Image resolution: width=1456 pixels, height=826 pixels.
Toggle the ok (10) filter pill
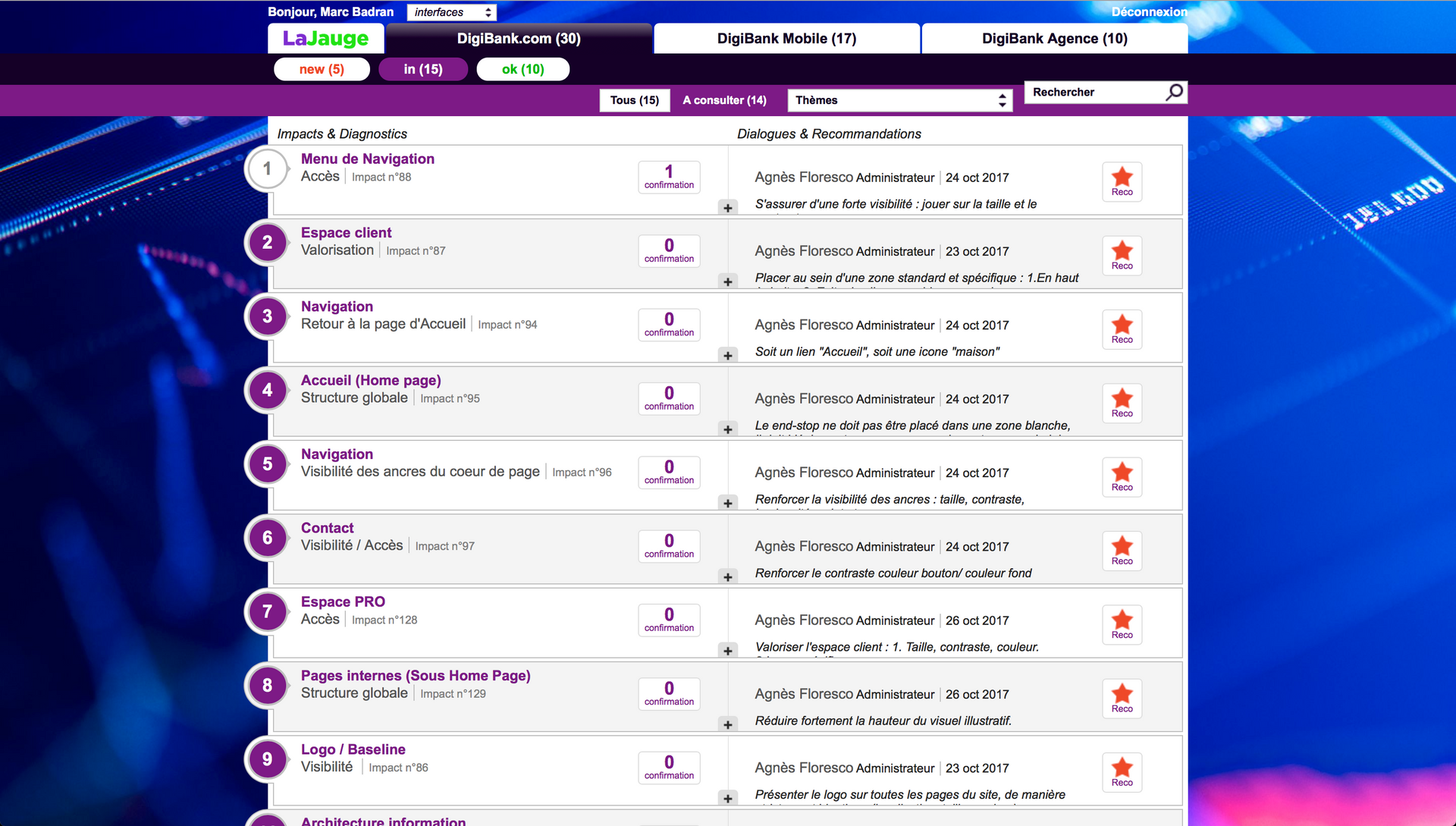522,69
